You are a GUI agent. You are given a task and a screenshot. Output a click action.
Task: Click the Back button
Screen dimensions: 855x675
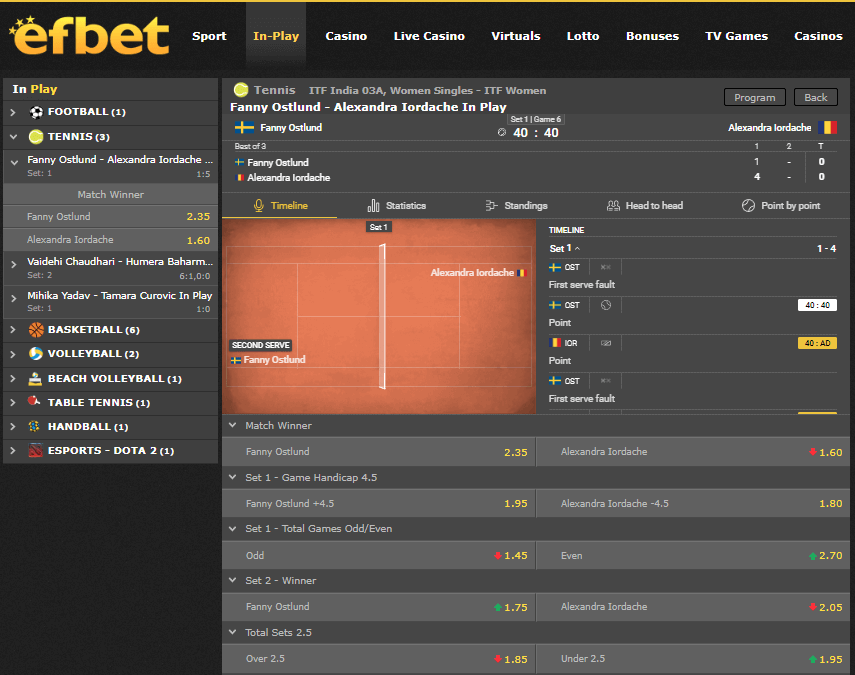pos(815,98)
